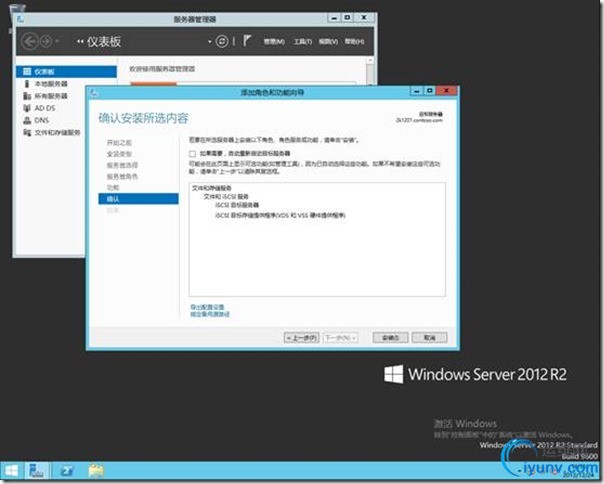
Task: Select the highlighted 确认 wizard step
Action: (x=138, y=199)
